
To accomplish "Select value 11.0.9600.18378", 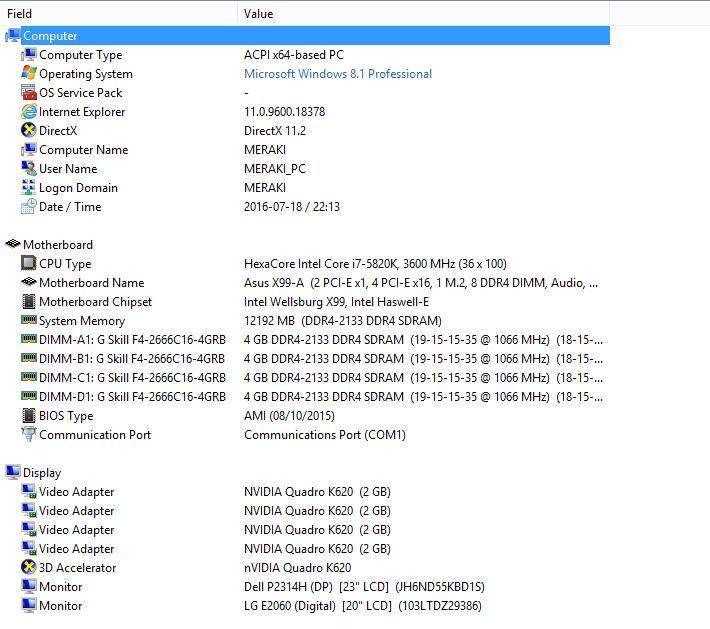I will (x=284, y=112).
